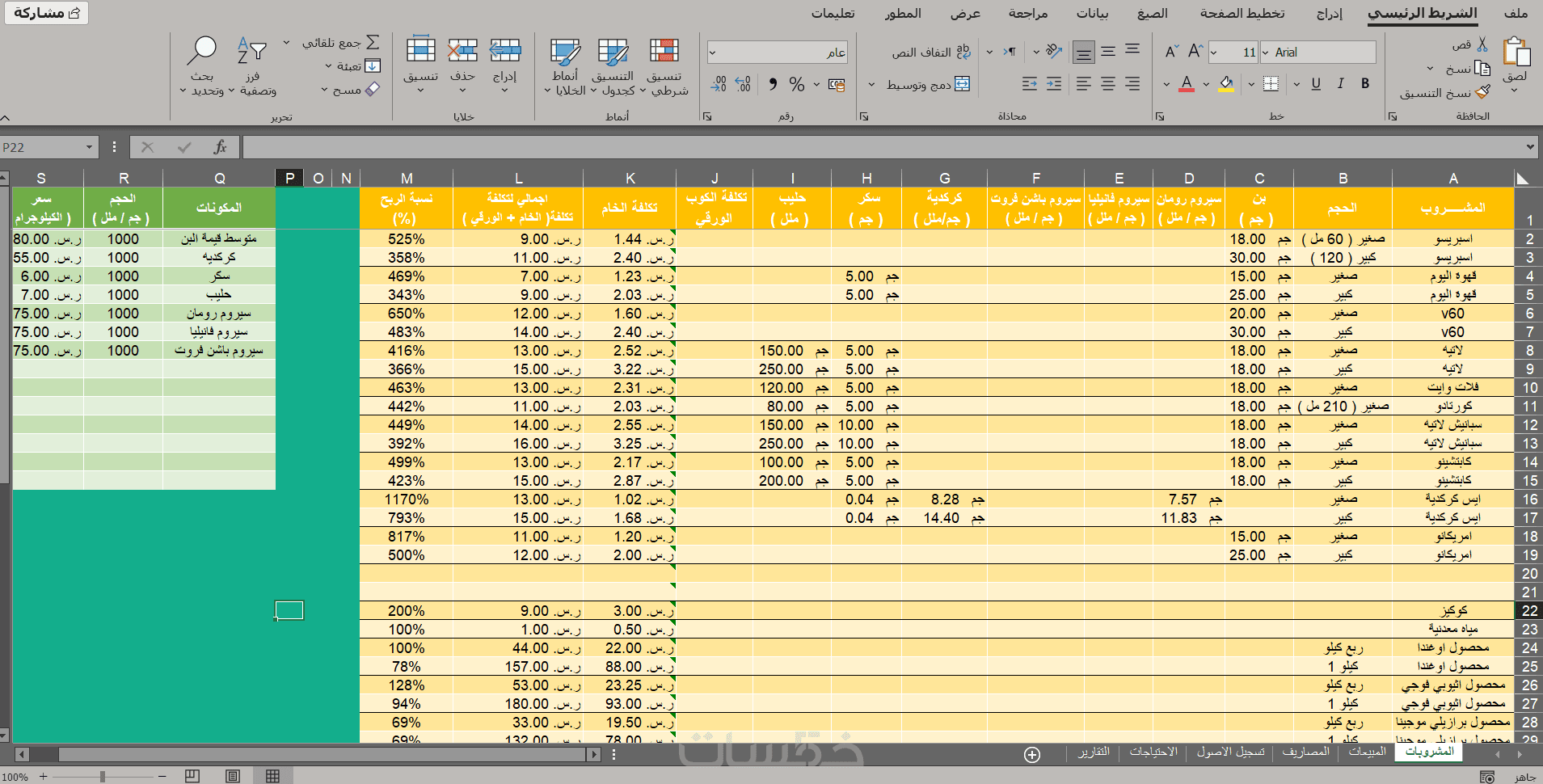
Task: Click the Accounting Number Format icon
Action: (837, 84)
